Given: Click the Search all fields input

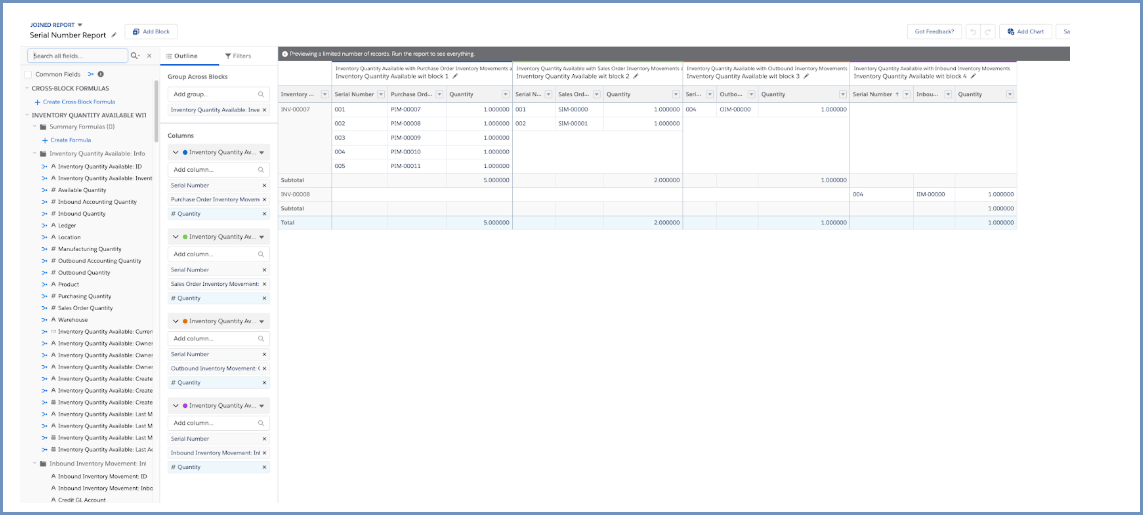Looking at the screenshot, I should pyautogui.click(x=78, y=56).
